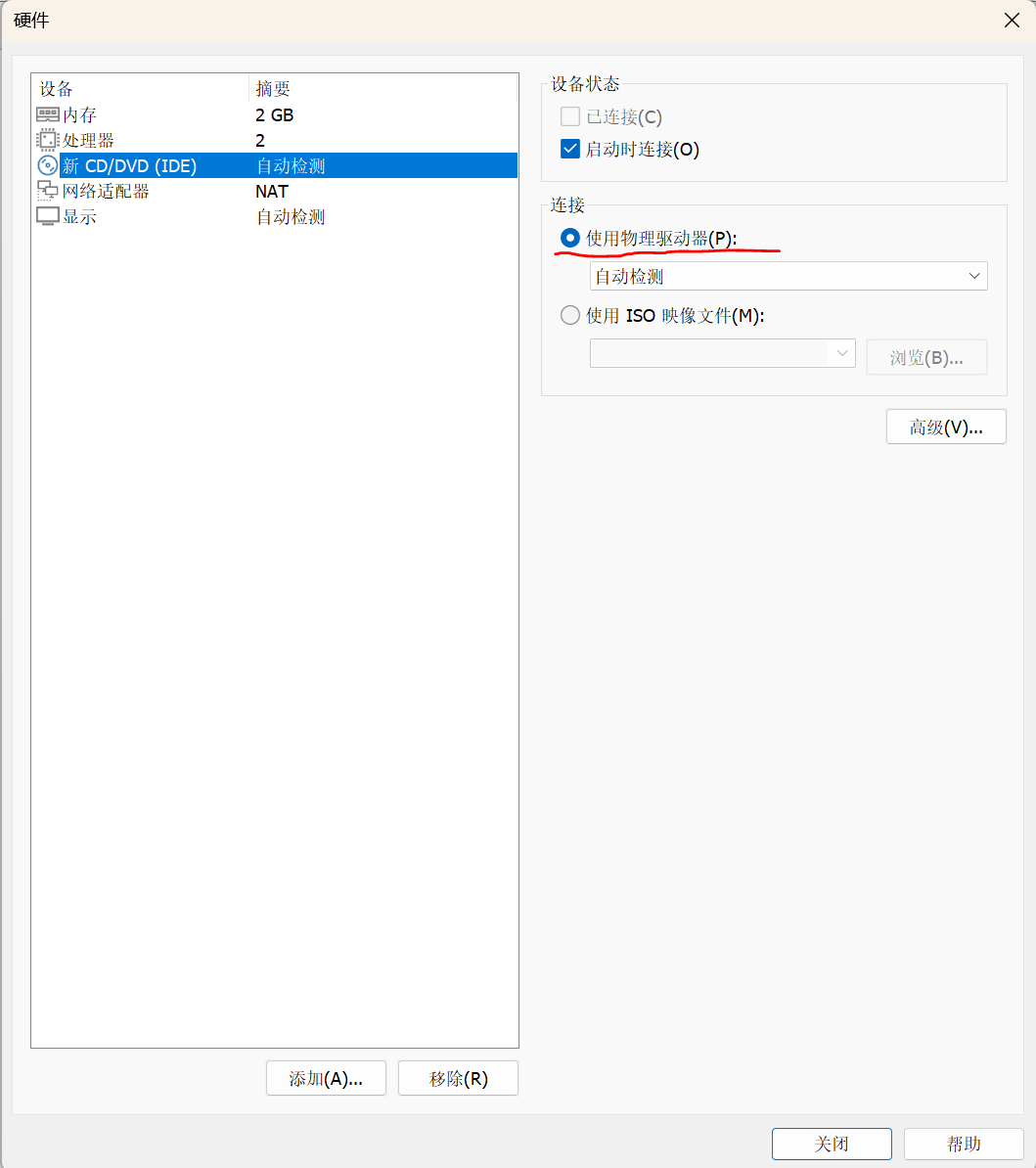Uncheck 启动时连接(O) checkbox
This screenshot has width=1036, height=1168.
pyautogui.click(x=569, y=149)
